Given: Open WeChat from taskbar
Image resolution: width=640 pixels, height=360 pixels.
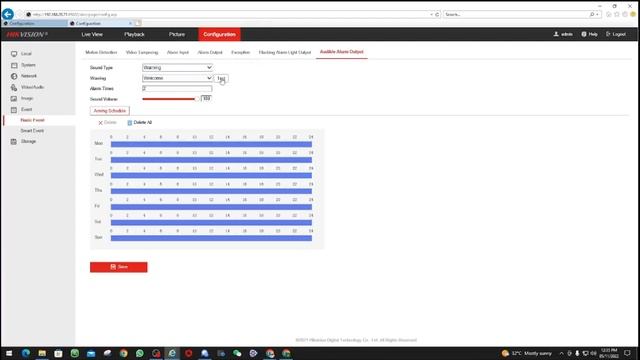Looking at the screenshot, I should pos(237,353).
